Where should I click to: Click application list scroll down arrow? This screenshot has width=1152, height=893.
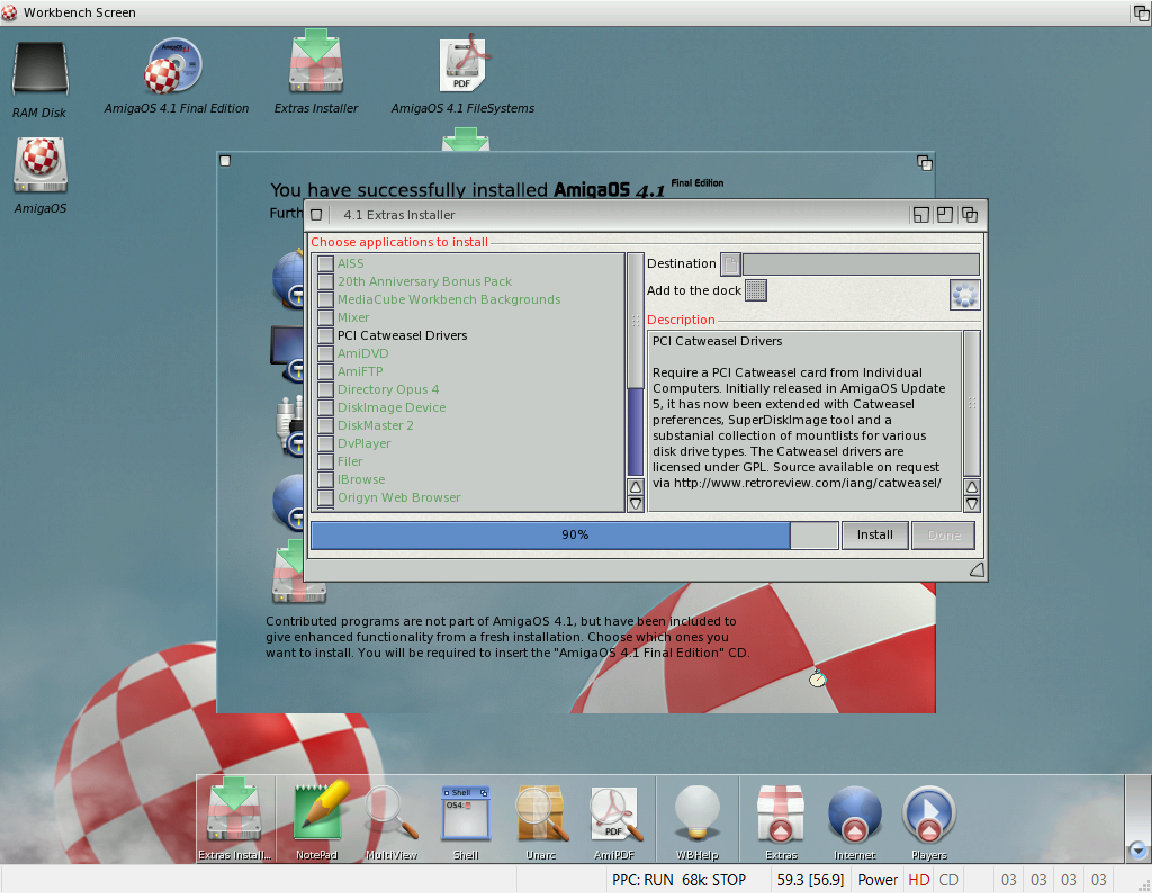[636, 503]
